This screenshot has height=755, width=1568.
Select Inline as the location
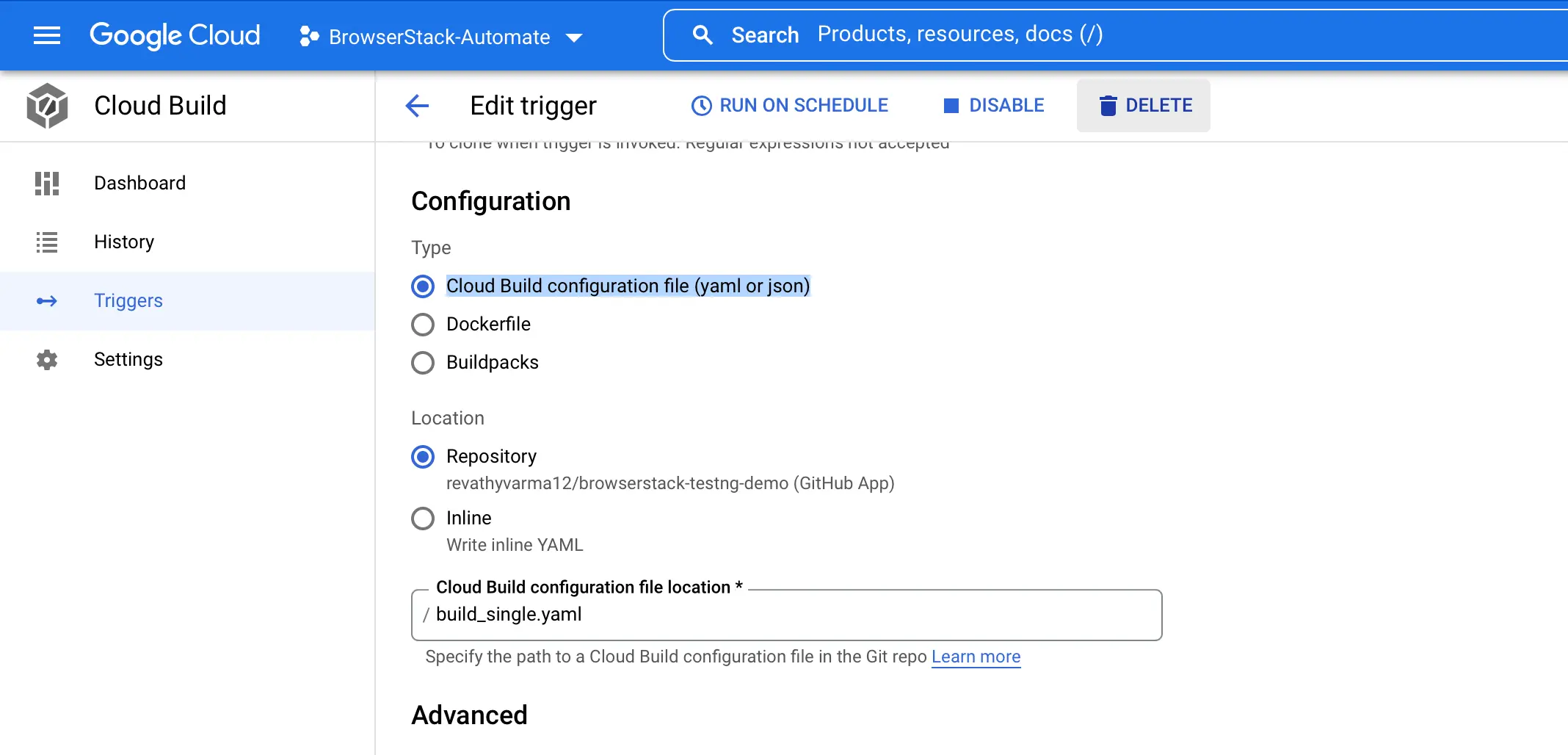point(423,519)
